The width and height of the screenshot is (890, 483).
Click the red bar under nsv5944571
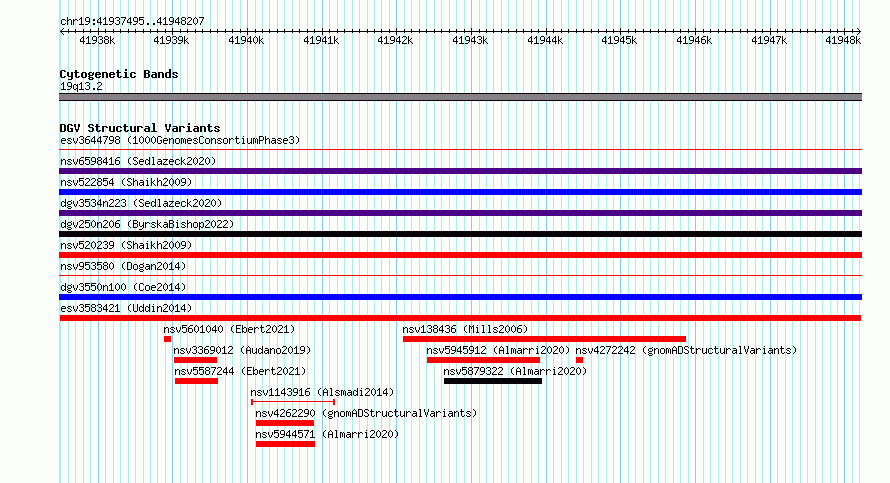pyautogui.click(x=286, y=444)
